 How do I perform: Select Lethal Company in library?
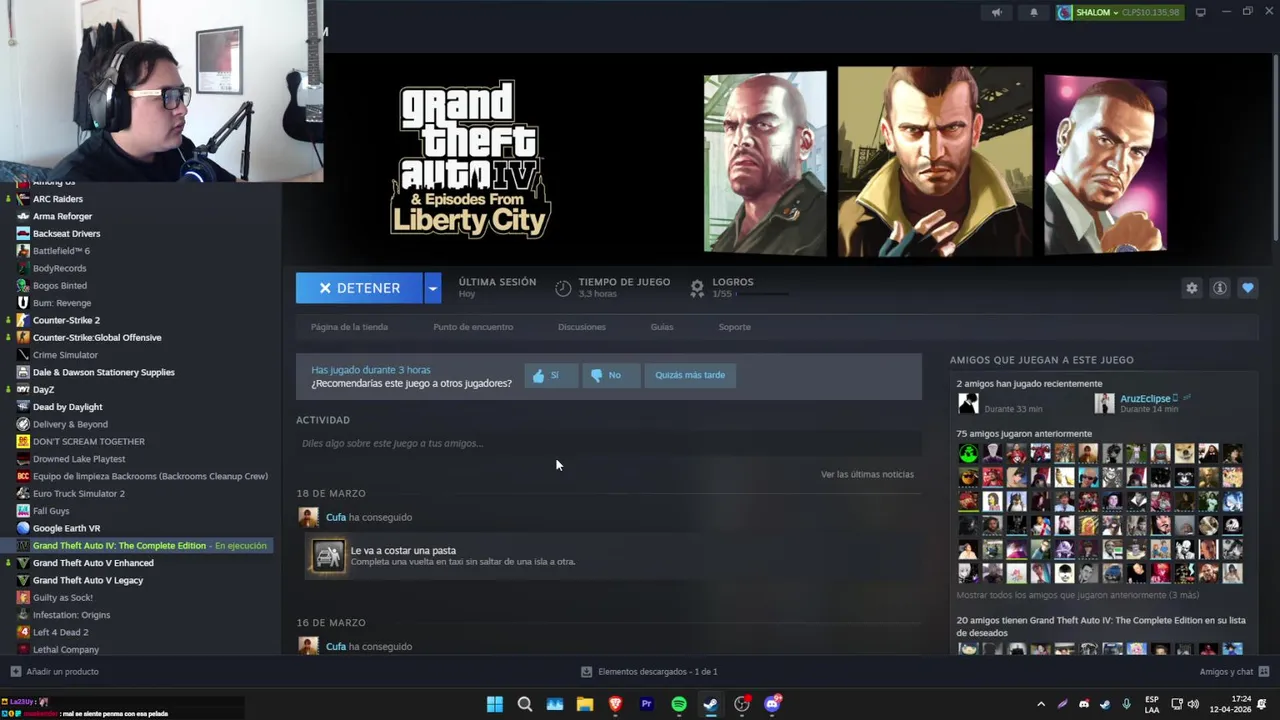click(x=66, y=649)
